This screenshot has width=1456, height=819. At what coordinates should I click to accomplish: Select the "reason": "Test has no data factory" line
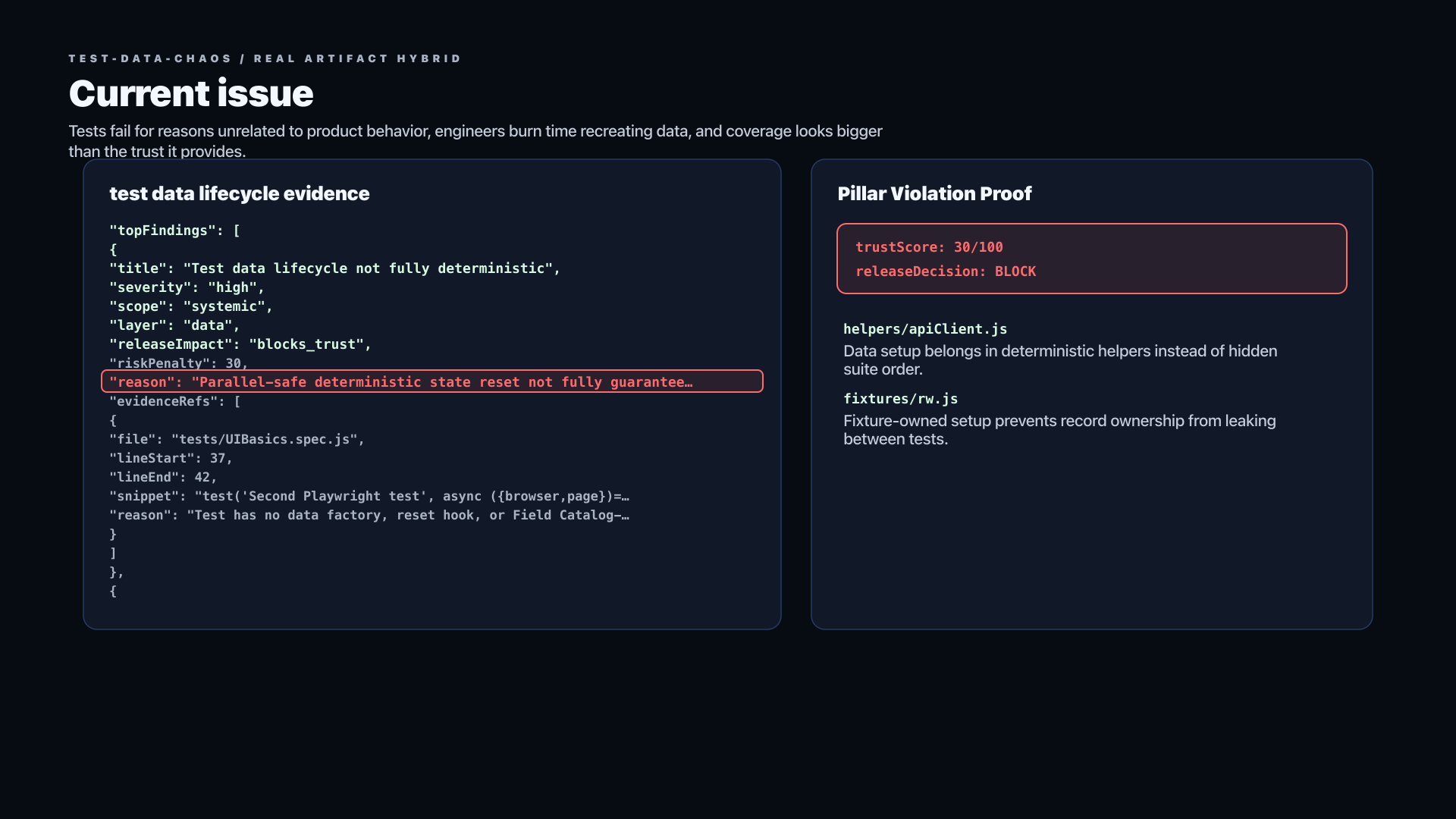(x=369, y=515)
